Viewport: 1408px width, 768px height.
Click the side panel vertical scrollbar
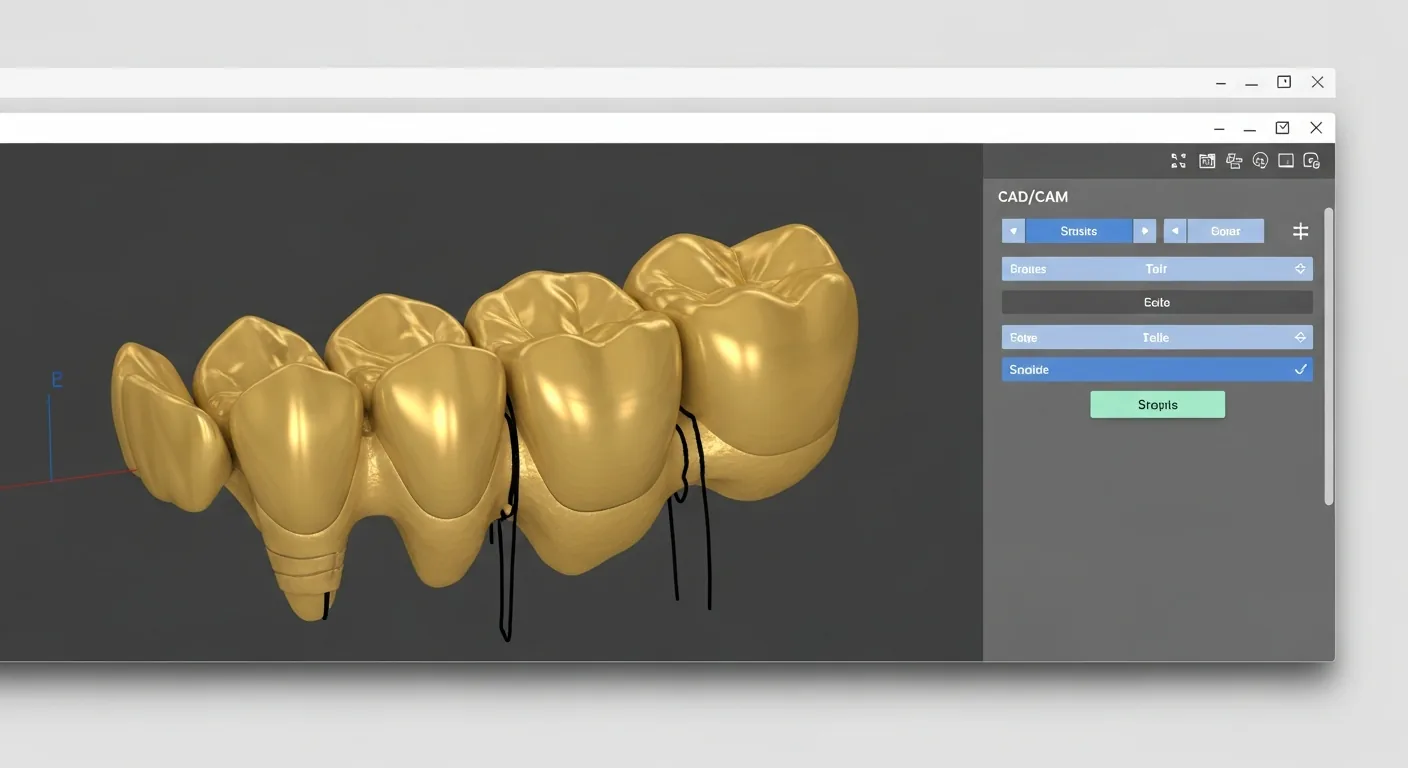coord(1328,356)
